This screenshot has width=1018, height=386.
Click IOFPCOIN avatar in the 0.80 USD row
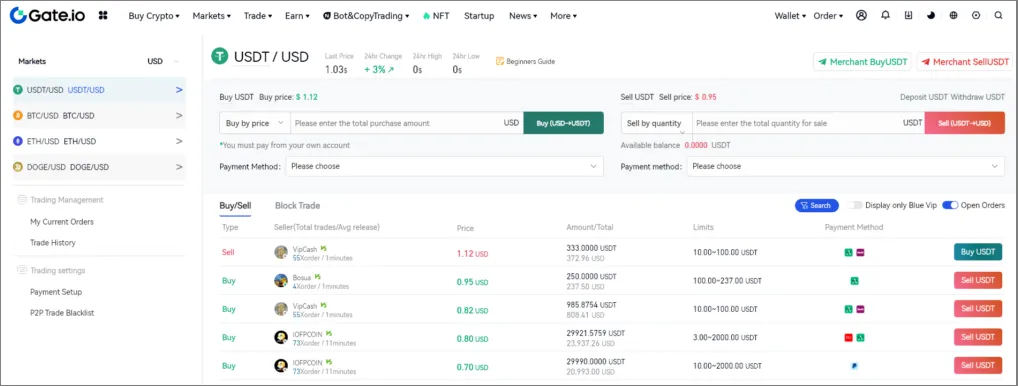pos(281,337)
